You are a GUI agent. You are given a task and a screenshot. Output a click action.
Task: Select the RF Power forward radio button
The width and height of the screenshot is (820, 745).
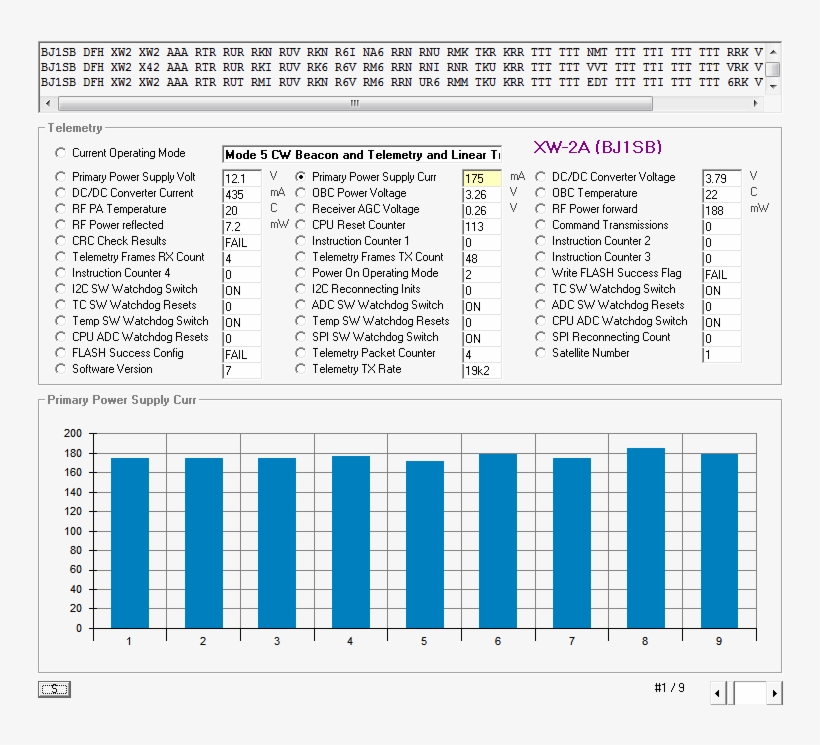[541, 209]
